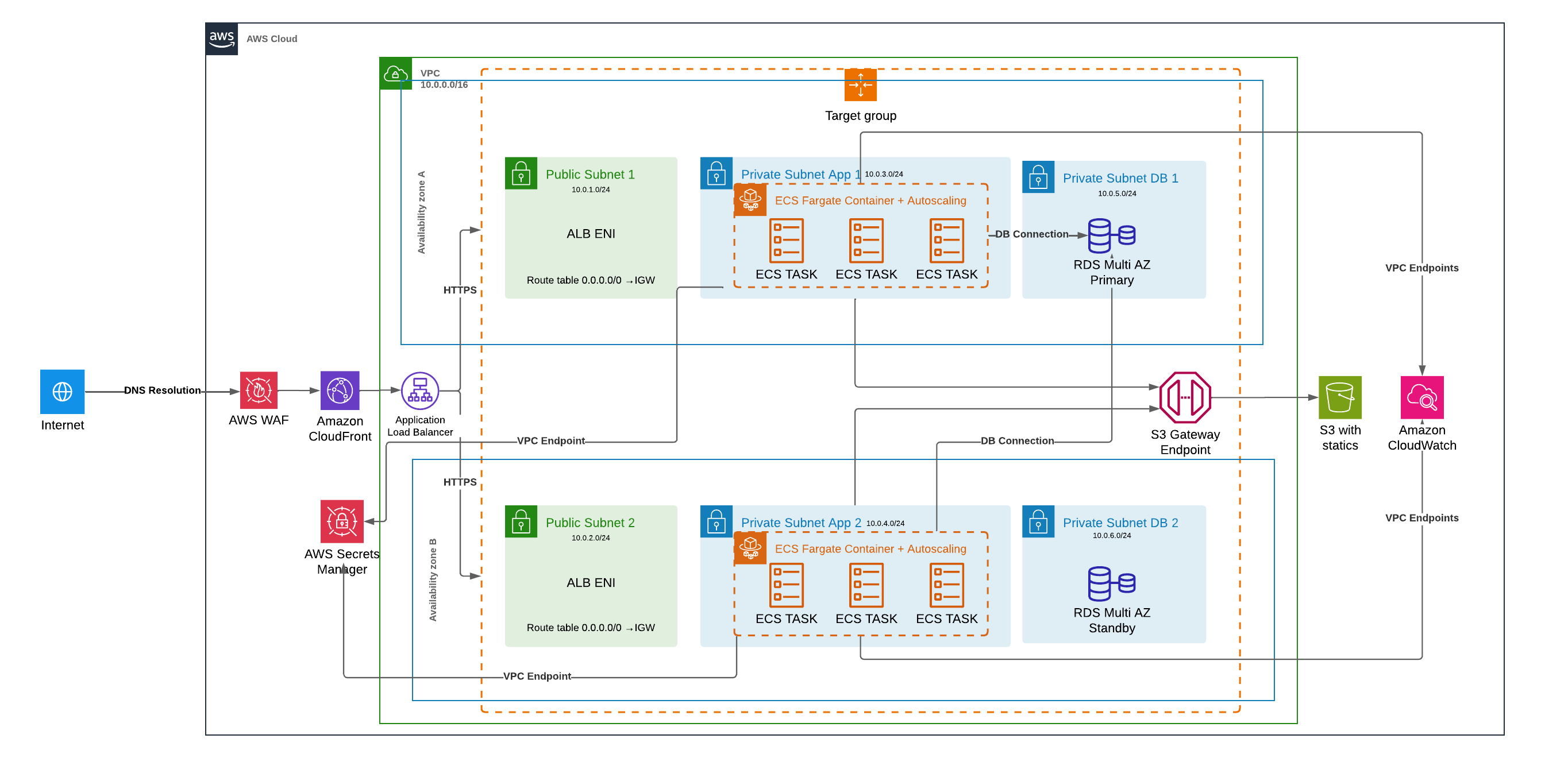The image size is (1568, 758).
Task: Select the last ECS TASK icon in Private Subnet App 2
Action: coord(946,585)
